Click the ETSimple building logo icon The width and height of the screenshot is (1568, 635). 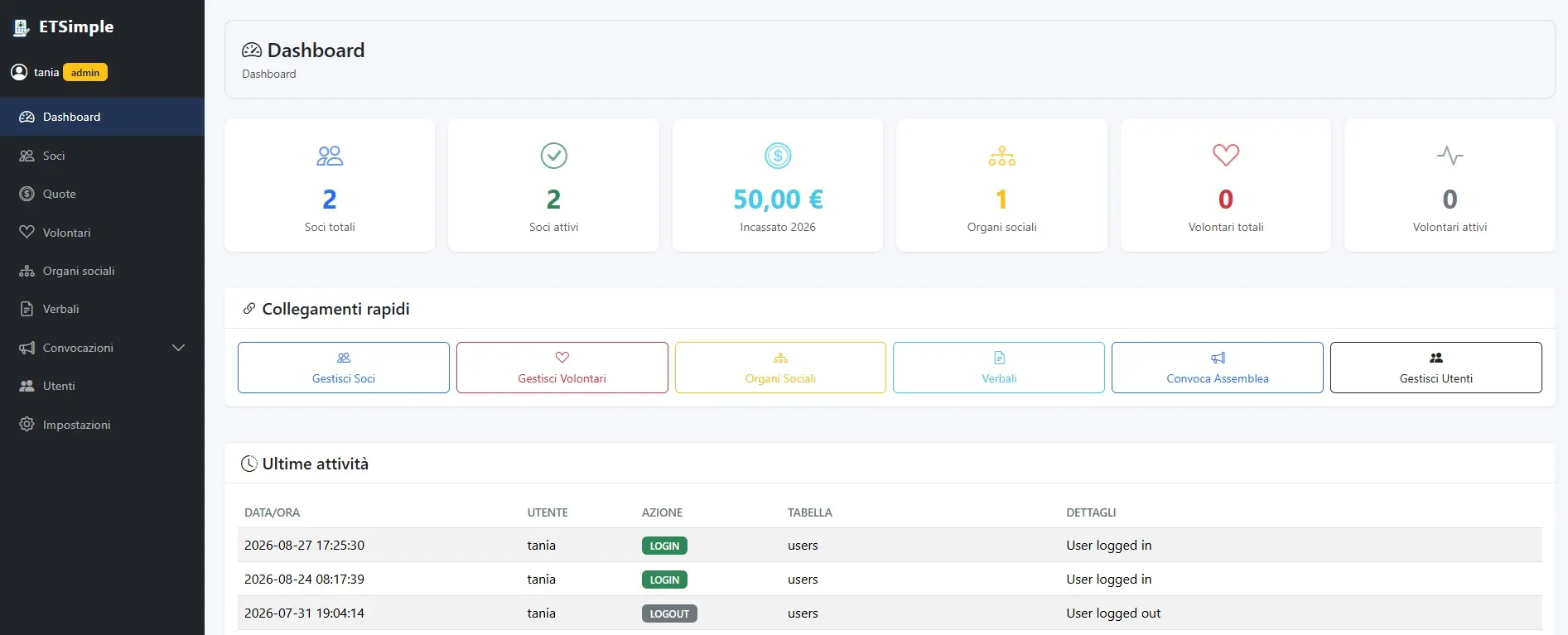pos(22,28)
